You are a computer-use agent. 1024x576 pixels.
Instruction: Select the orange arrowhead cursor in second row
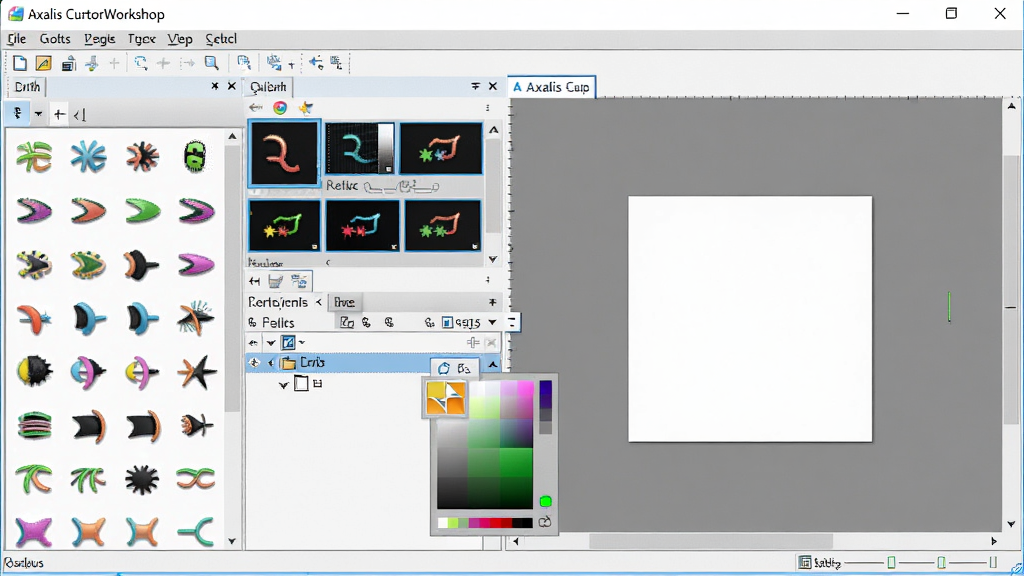(88, 210)
